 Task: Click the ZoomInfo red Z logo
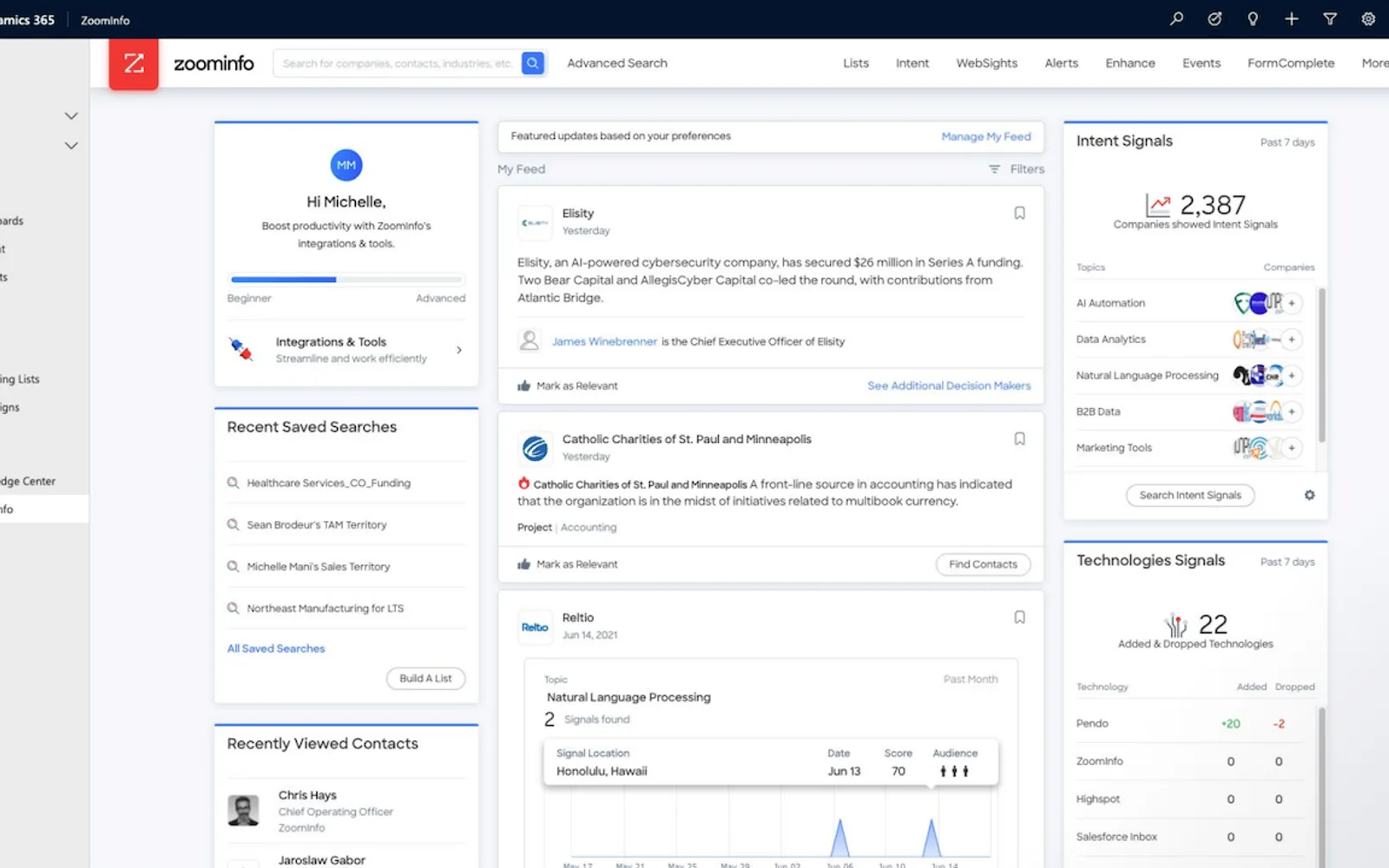tap(134, 63)
